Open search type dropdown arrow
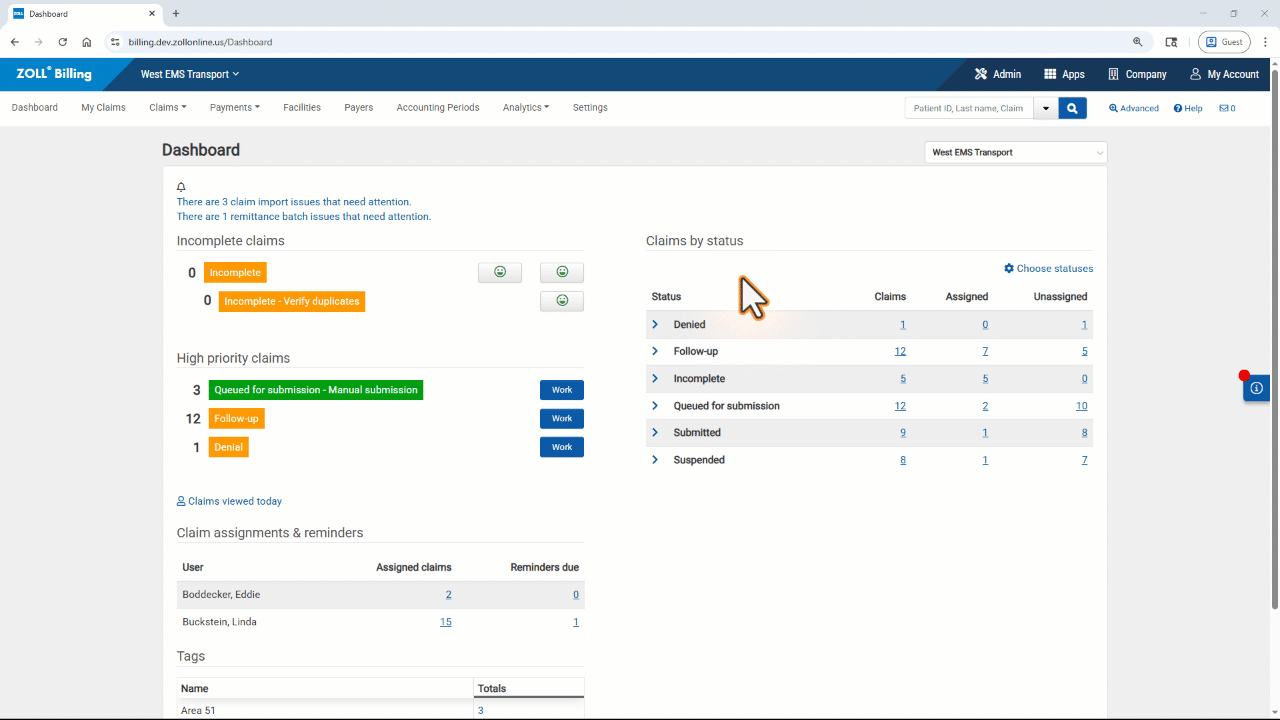1280x720 pixels. tap(1045, 108)
